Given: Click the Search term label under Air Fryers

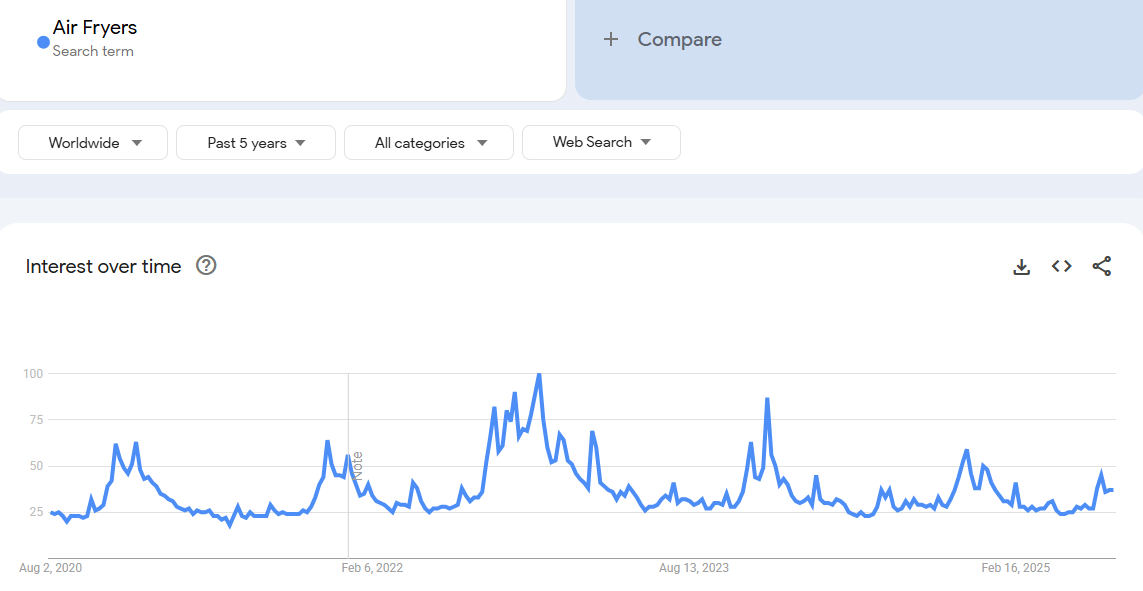Looking at the screenshot, I should point(93,51).
